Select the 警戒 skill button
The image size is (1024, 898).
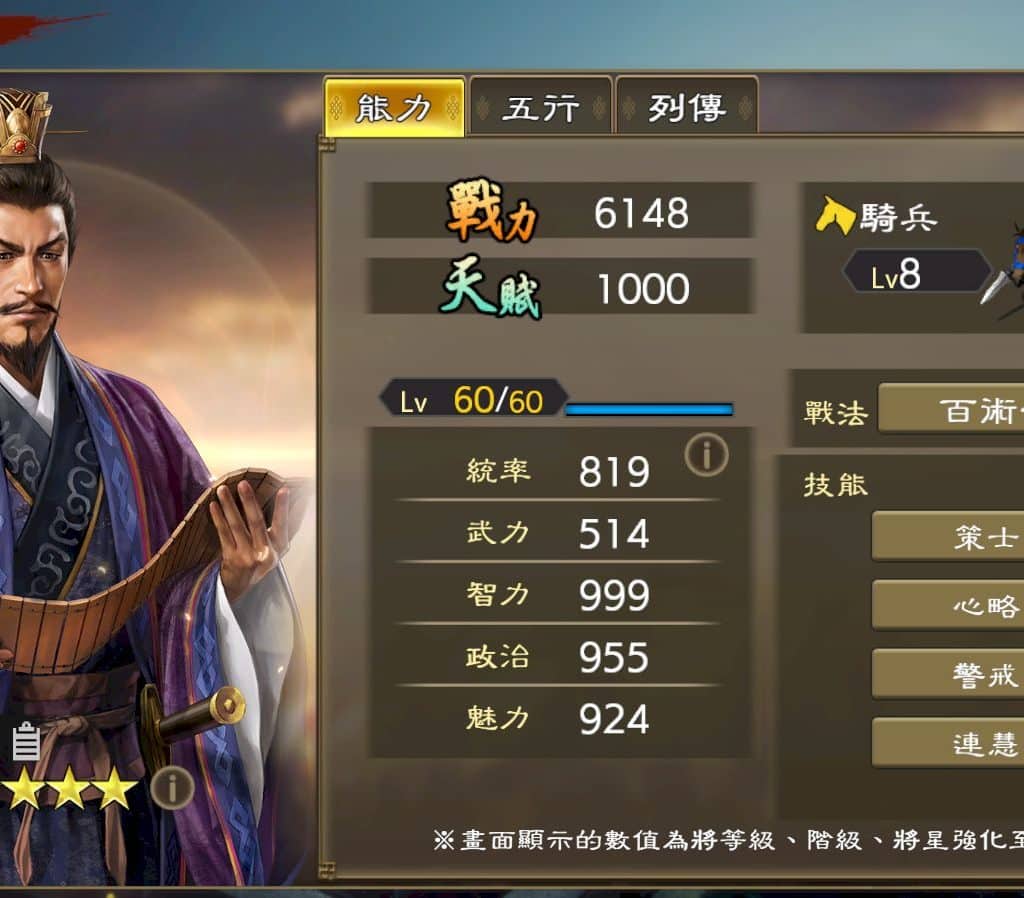pos(948,675)
